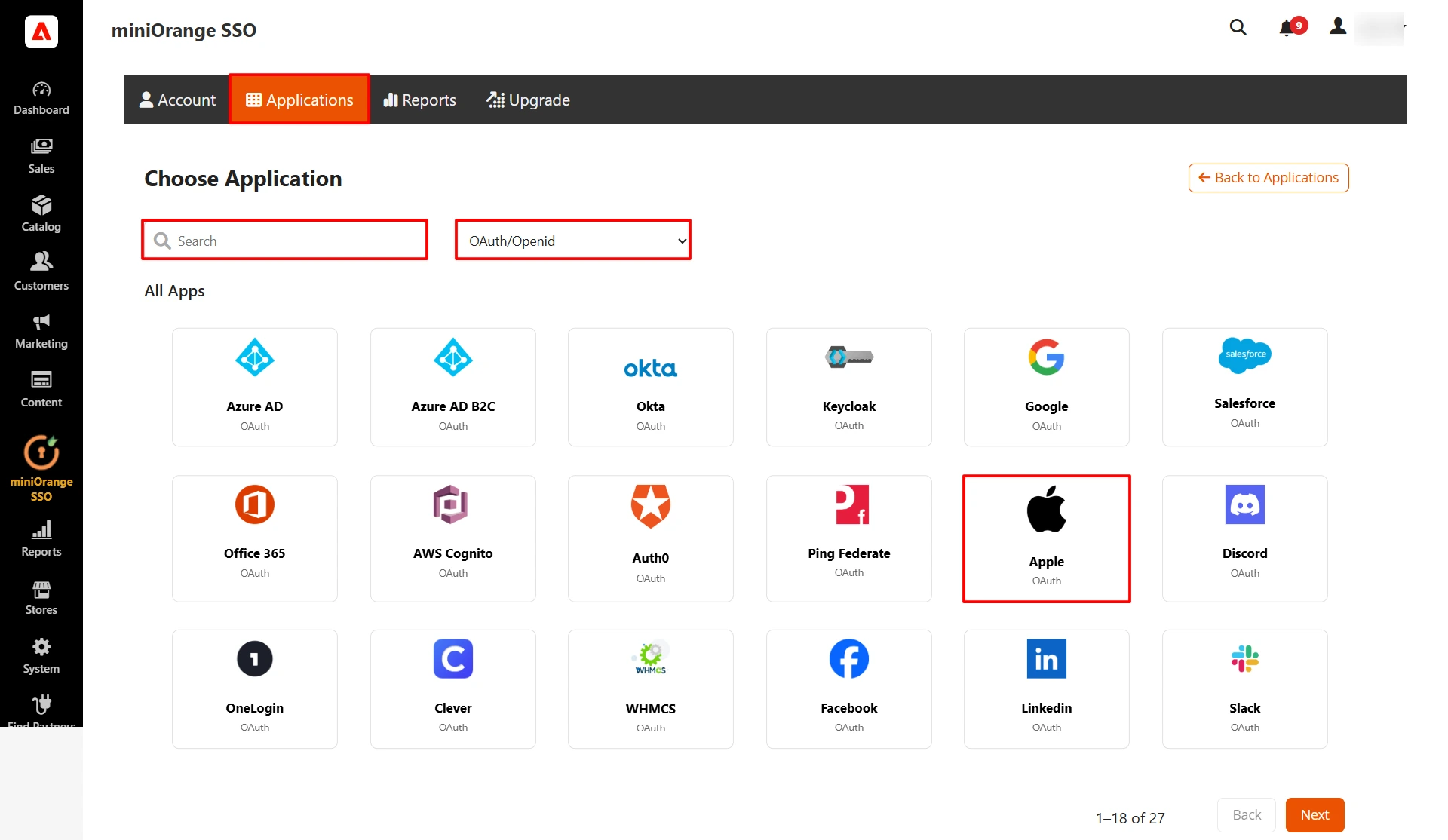Open the Customers sidebar menu
Viewport: 1448px width, 840px height.
point(41,273)
